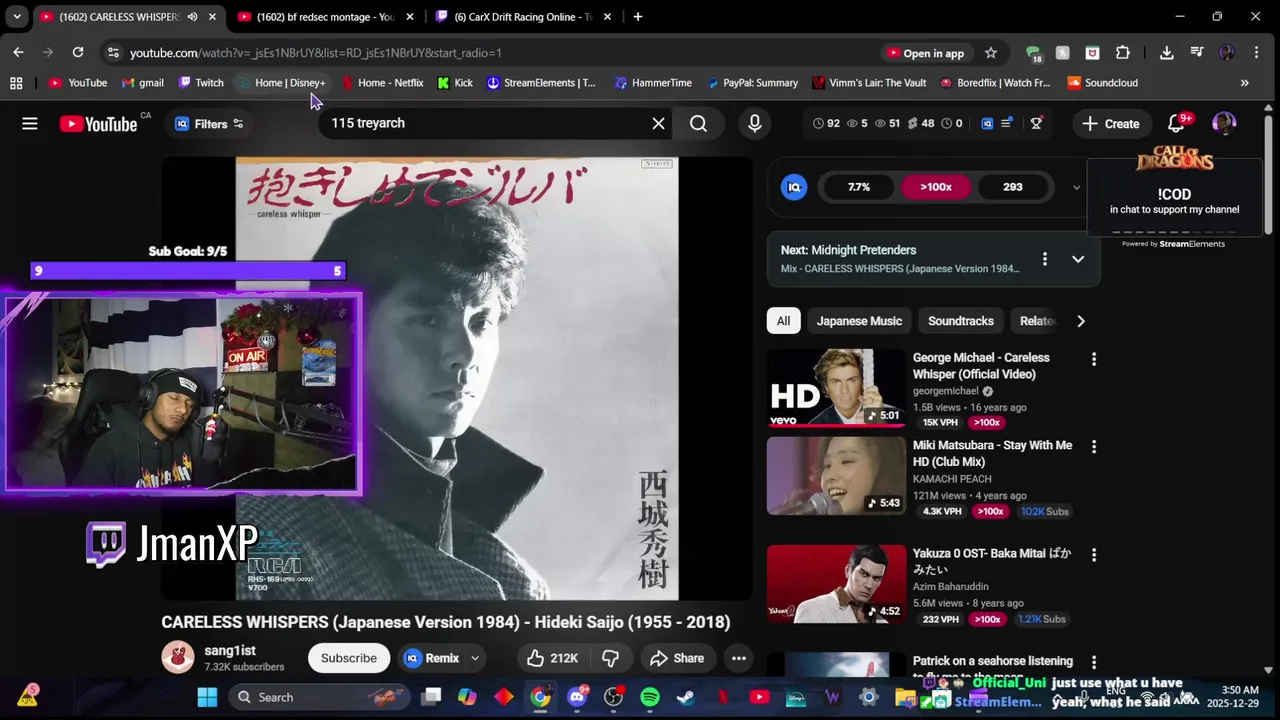Open queue three-dot menu for mix
Image resolution: width=1280 pixels, height=720 pixels.
1045,259
